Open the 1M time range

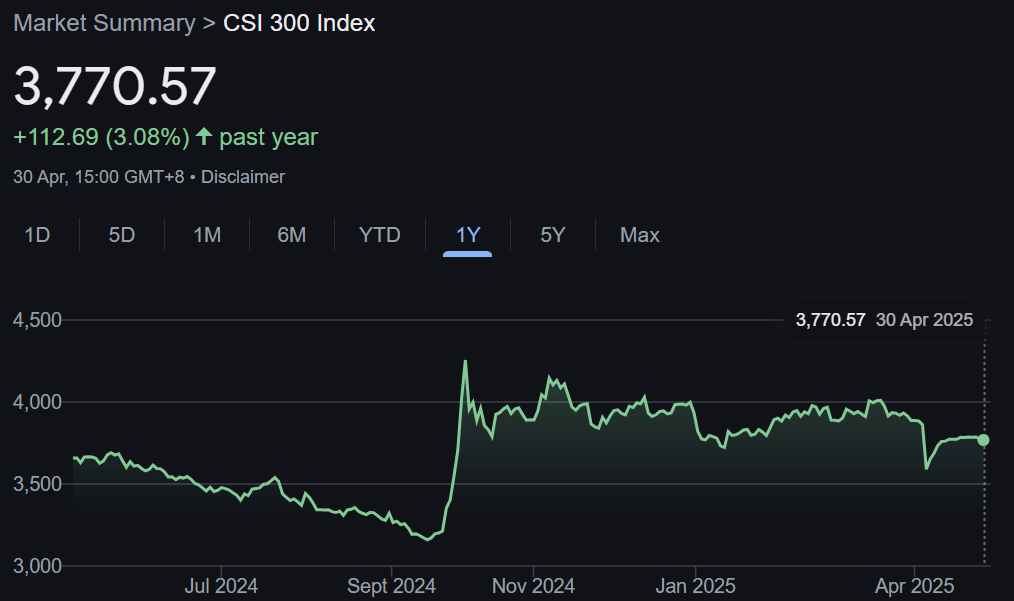tap(206, 234)
